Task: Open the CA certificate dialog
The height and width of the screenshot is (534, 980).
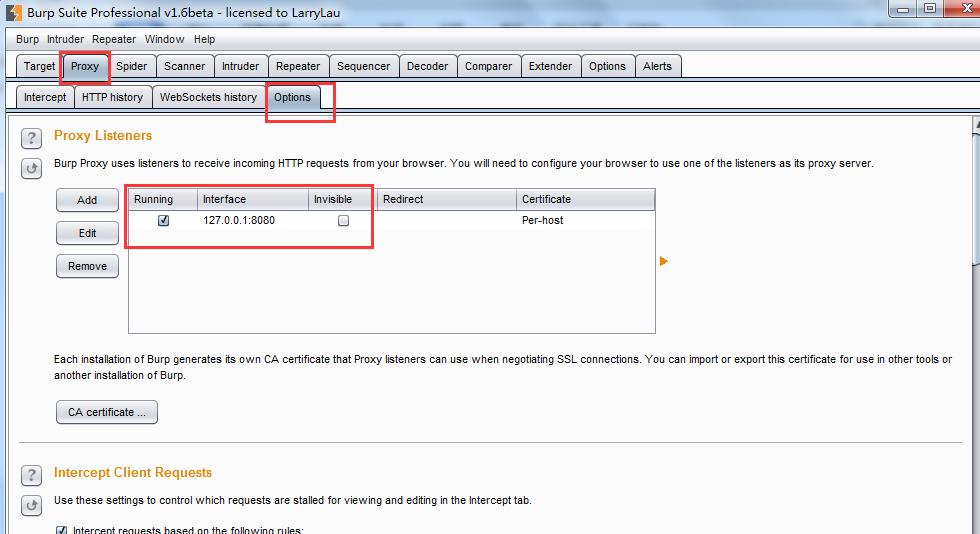Action: point(107,412)
